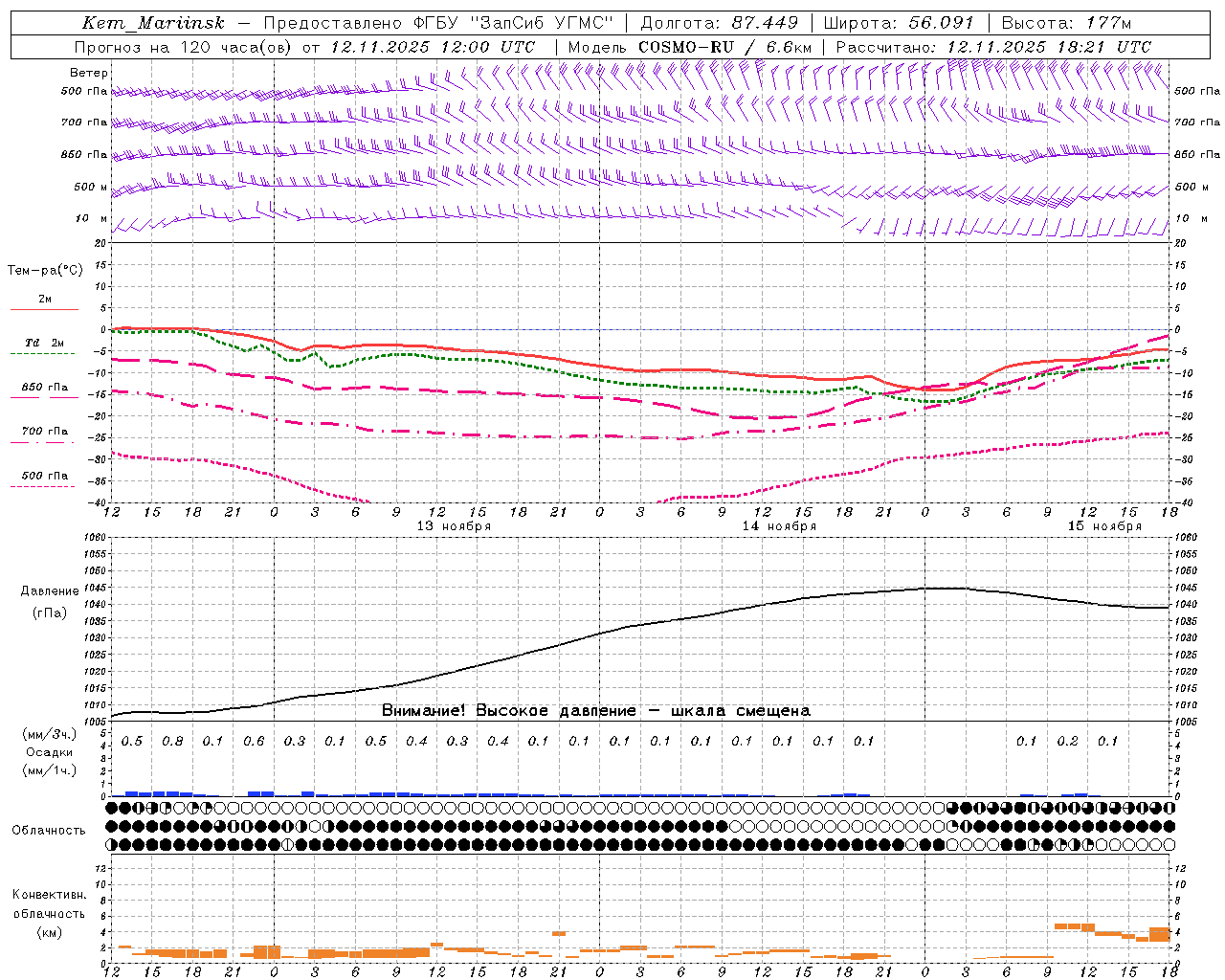The image size is (1225, 980).
Task: Click the '15 ноября' date label
Action: [1104, 526]
